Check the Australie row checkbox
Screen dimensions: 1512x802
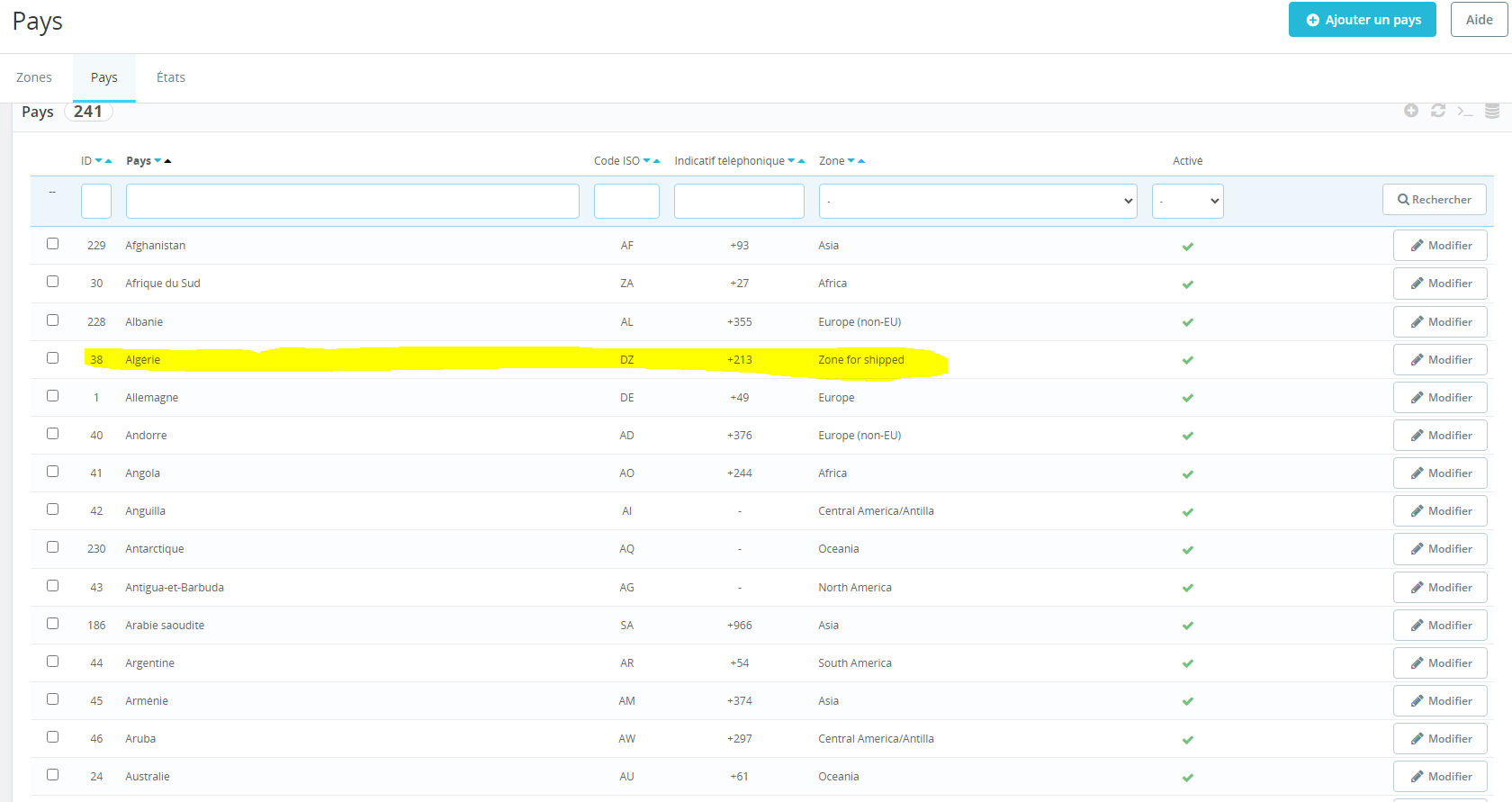[x=52, y=774]
